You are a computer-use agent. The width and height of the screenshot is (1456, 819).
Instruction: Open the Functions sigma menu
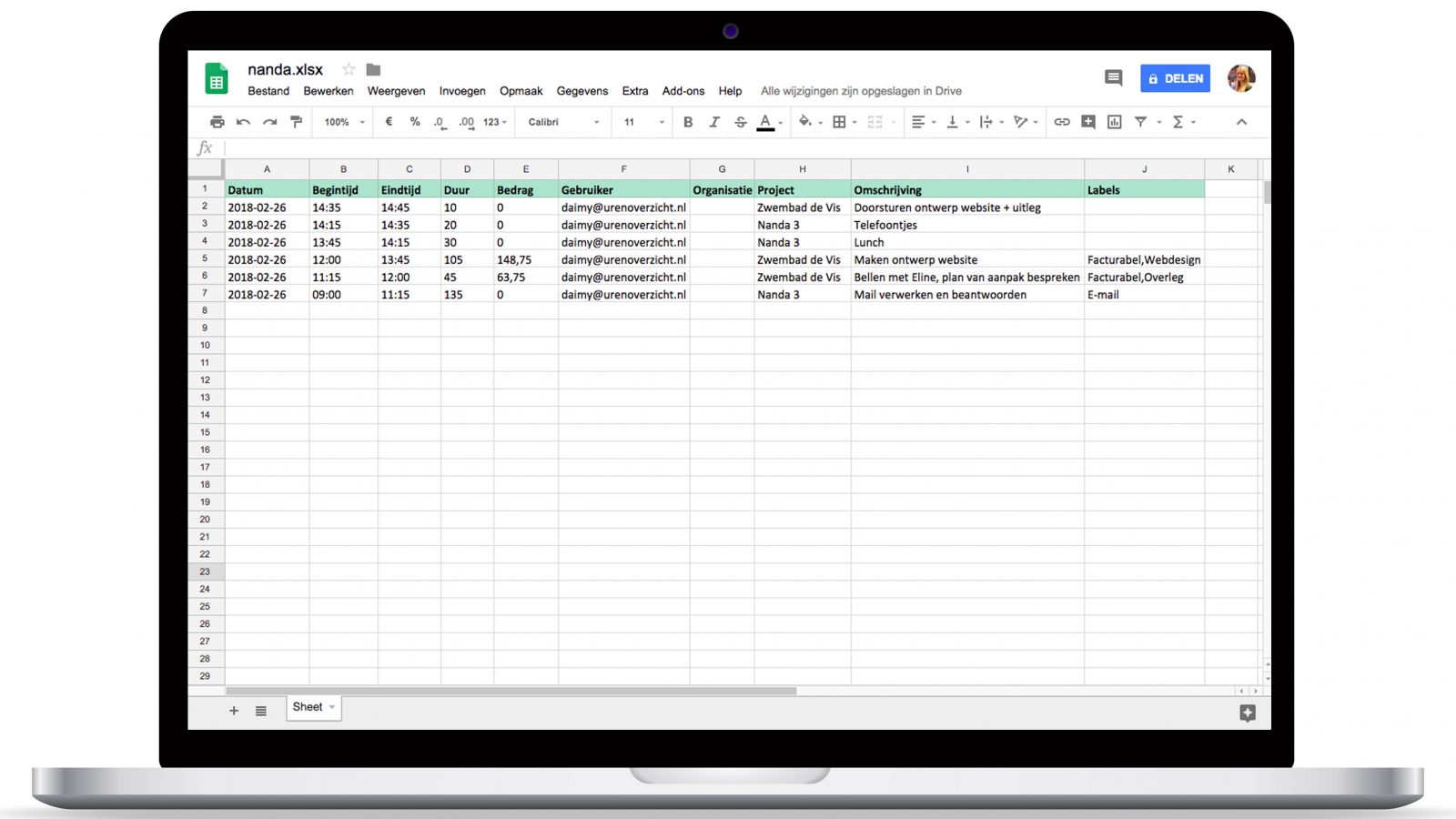tap(1183, 122)
